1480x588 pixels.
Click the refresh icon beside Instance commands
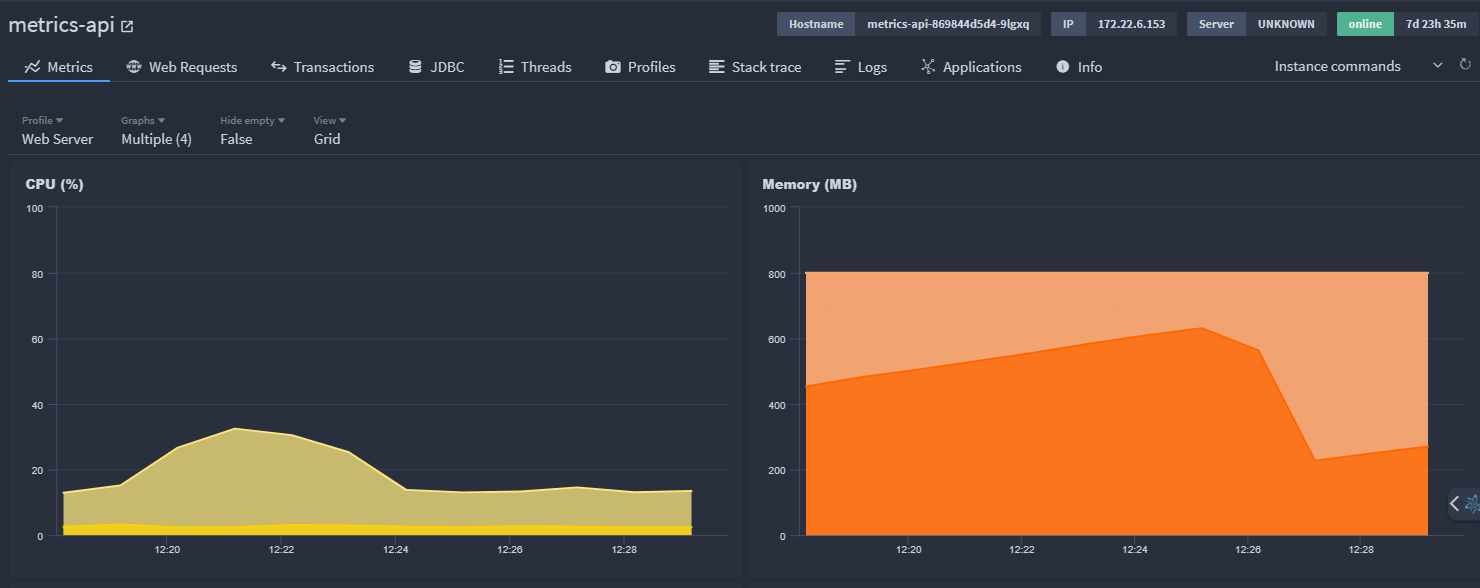click(x=1466, y=66)
